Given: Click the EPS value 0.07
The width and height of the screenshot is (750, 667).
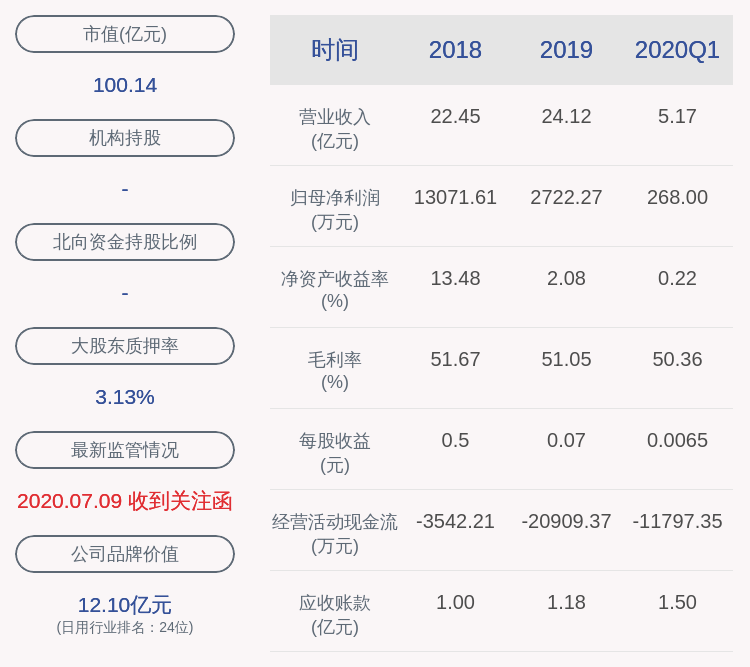Looking at the screenshot, I should pyautogui.click(x=566, y=440).
